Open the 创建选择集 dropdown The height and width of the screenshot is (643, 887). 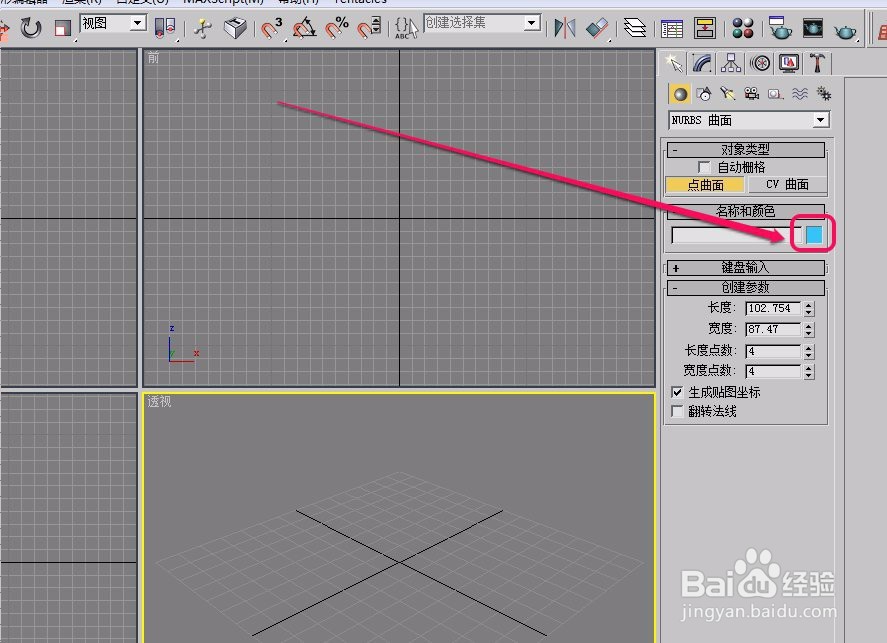pos(482,23)
